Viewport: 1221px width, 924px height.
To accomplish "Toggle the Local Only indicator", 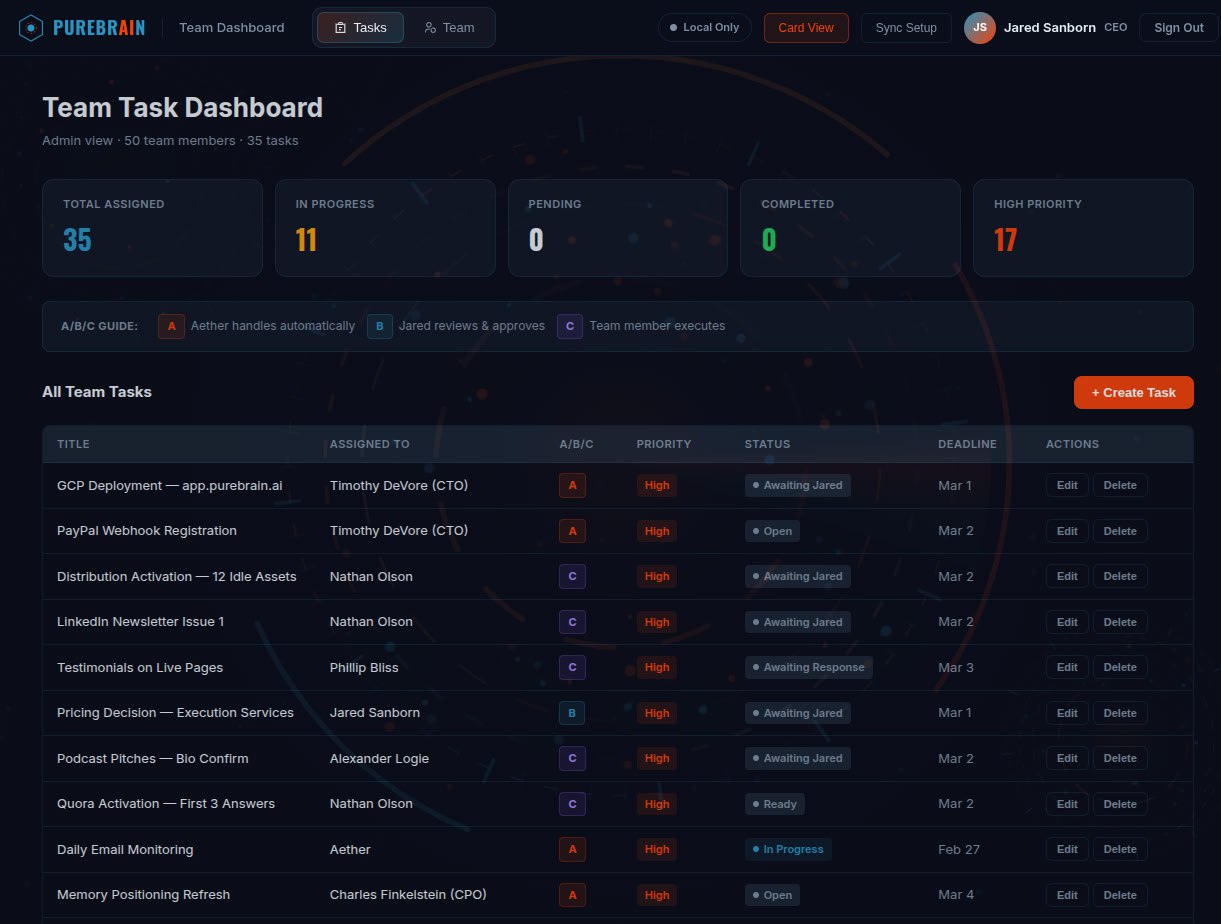I will pos(704,27).
